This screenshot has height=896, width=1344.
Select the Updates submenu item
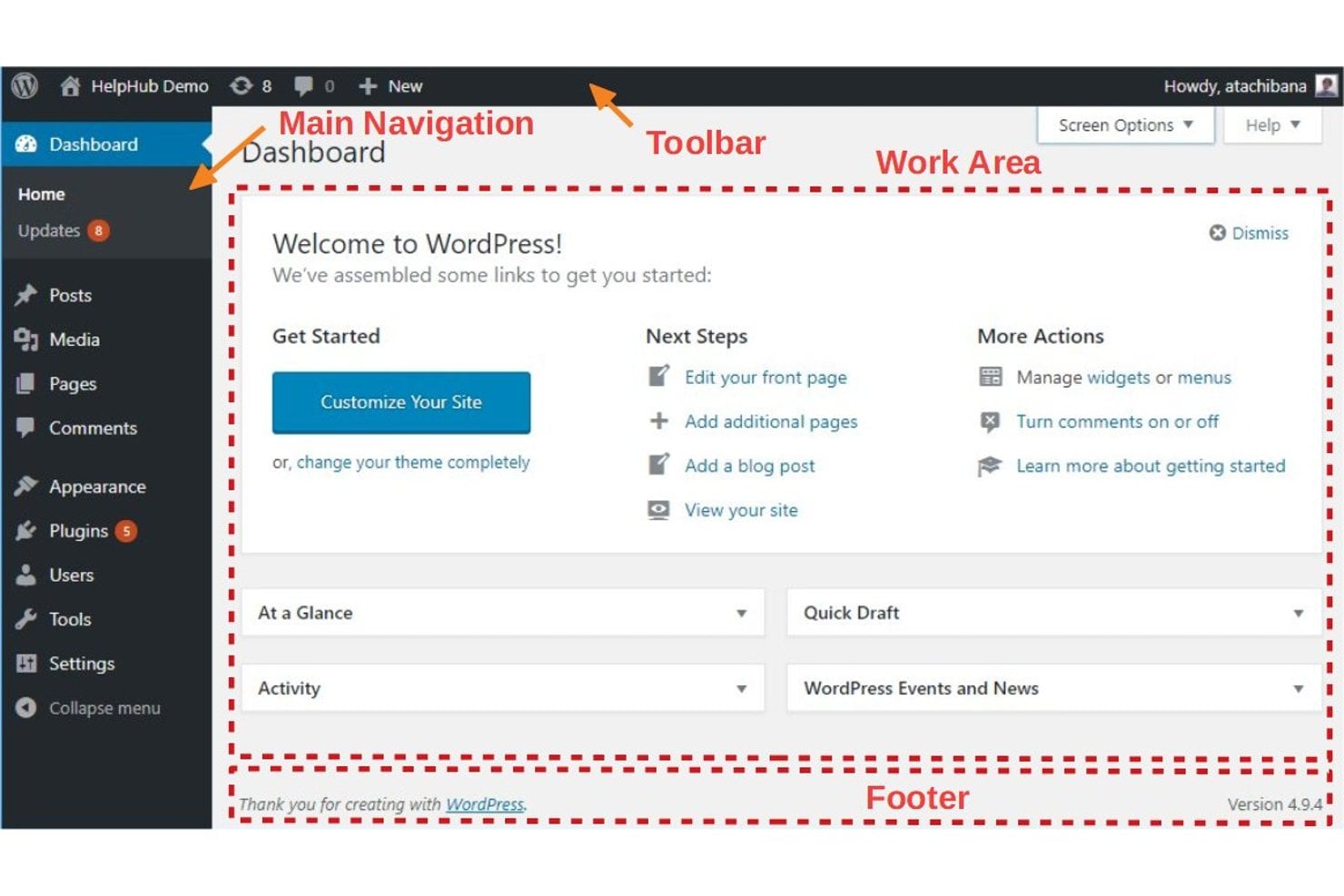pyautogui.click(x=49, y=231)
